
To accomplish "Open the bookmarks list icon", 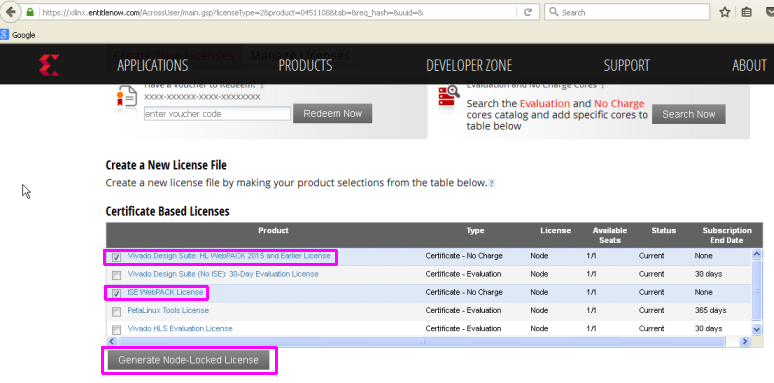I will click(747, 12).
